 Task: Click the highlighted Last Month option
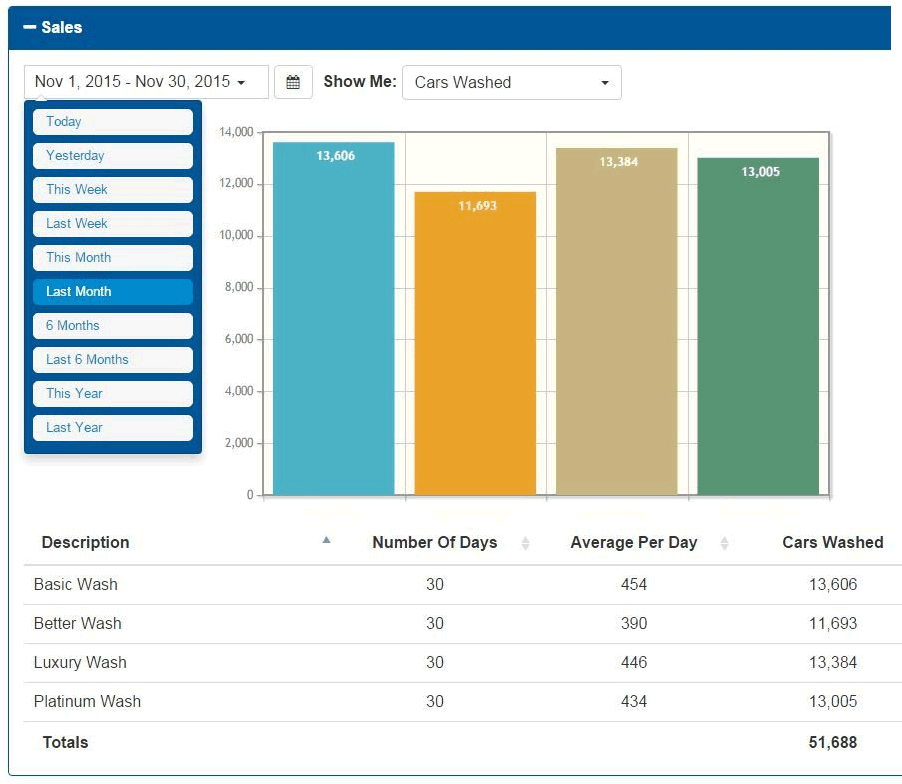tap(112, 292)
